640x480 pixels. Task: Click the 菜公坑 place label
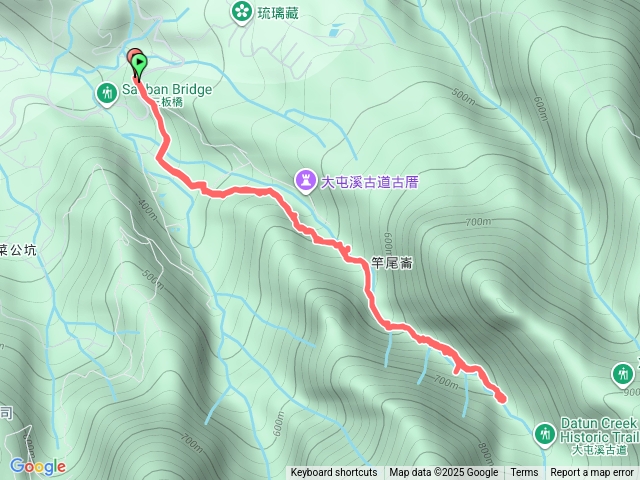pos(18,250)
